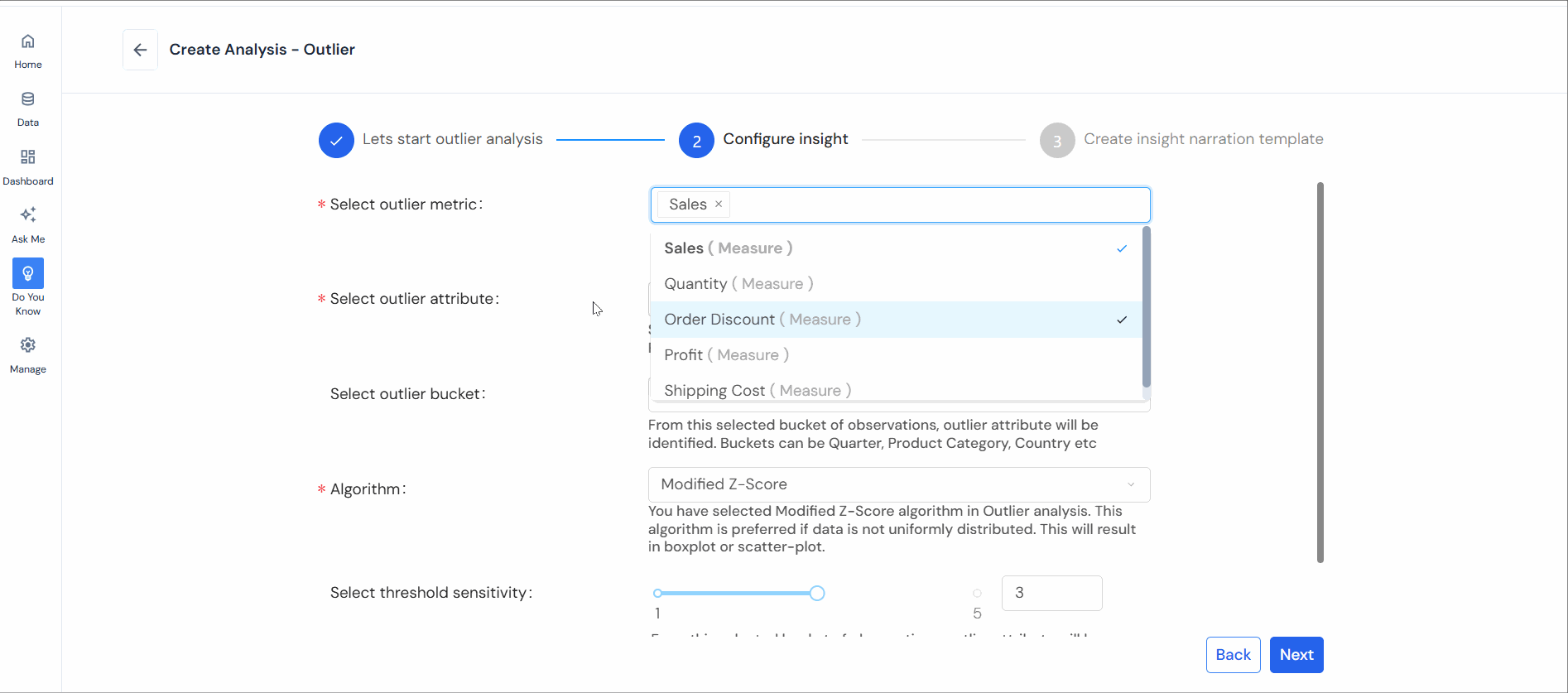Expand the Algorithm Modified Z-Score dropdown
1568x693 pixels.
point(898,484)
